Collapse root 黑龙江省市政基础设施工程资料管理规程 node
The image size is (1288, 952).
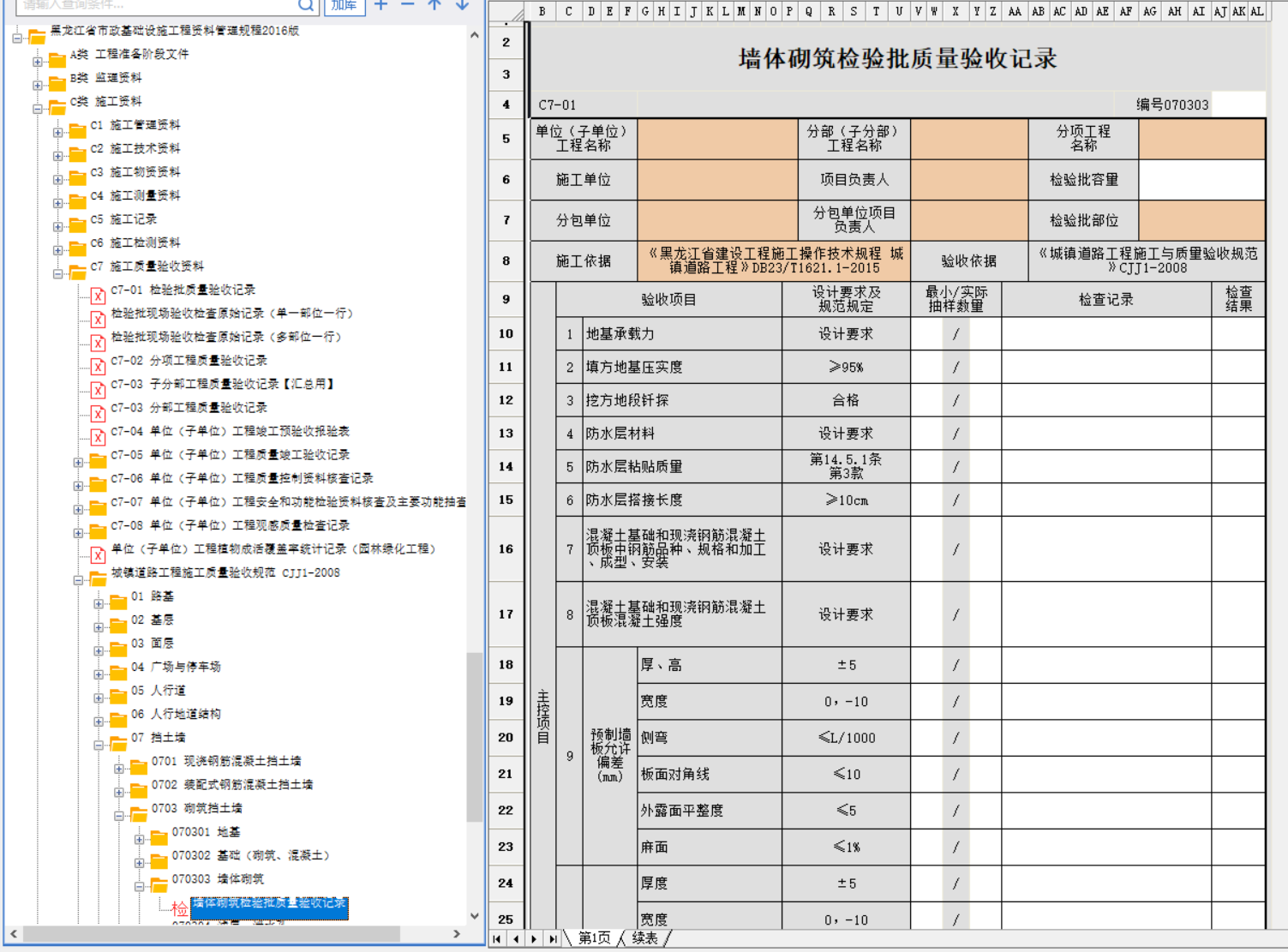[16, 38]
